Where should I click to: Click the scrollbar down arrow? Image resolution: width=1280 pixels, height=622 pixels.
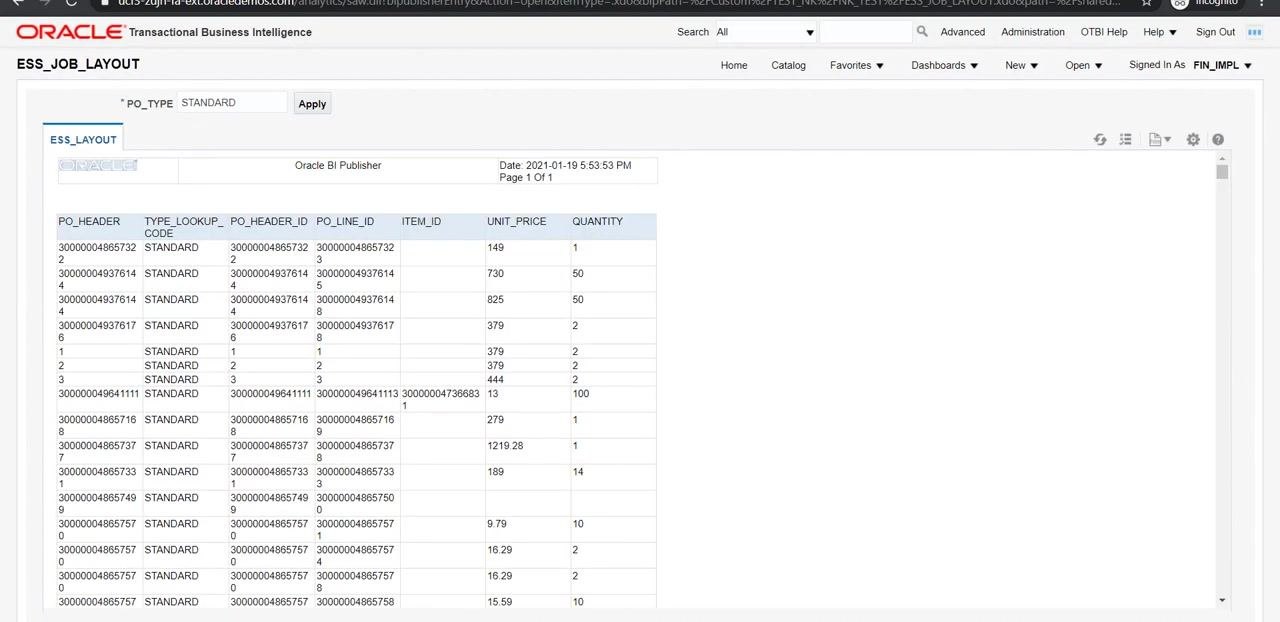point(1222,600)
